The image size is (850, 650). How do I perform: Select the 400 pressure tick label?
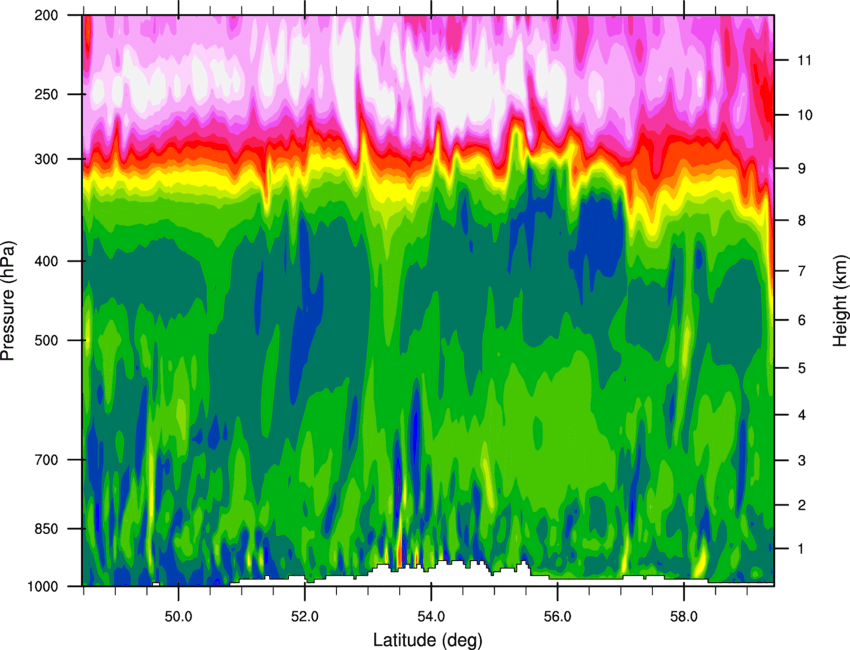[x=46, y=261]
